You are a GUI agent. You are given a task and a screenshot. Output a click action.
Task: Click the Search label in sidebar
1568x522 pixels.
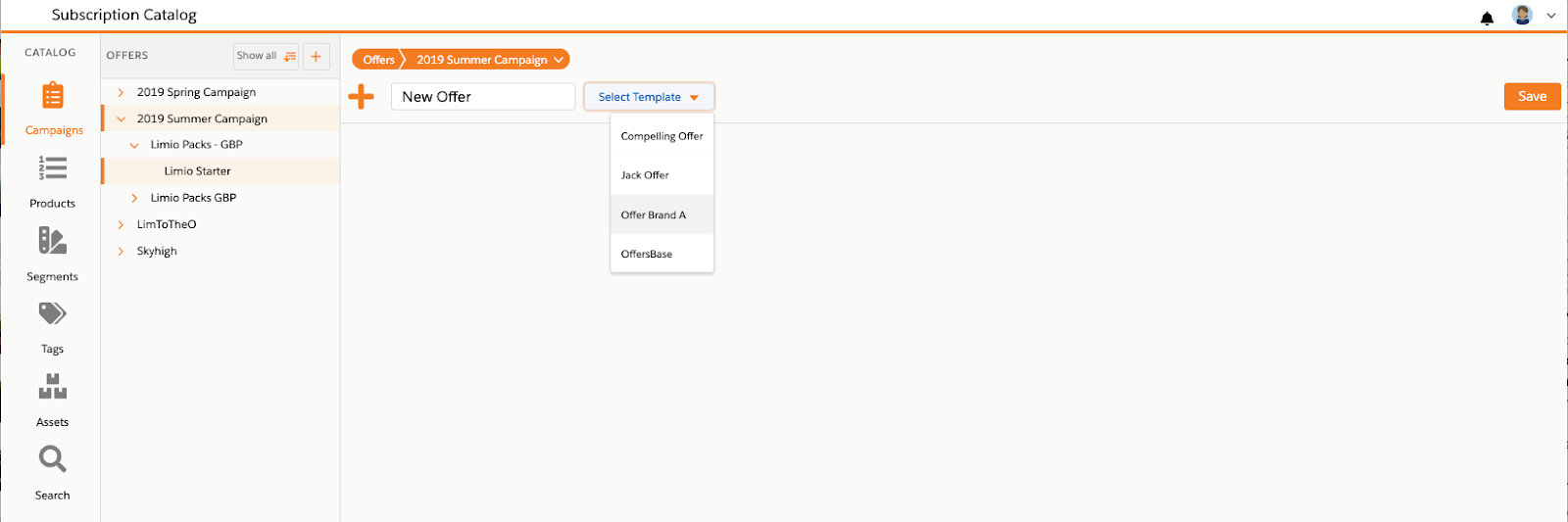tap(53, 496)
